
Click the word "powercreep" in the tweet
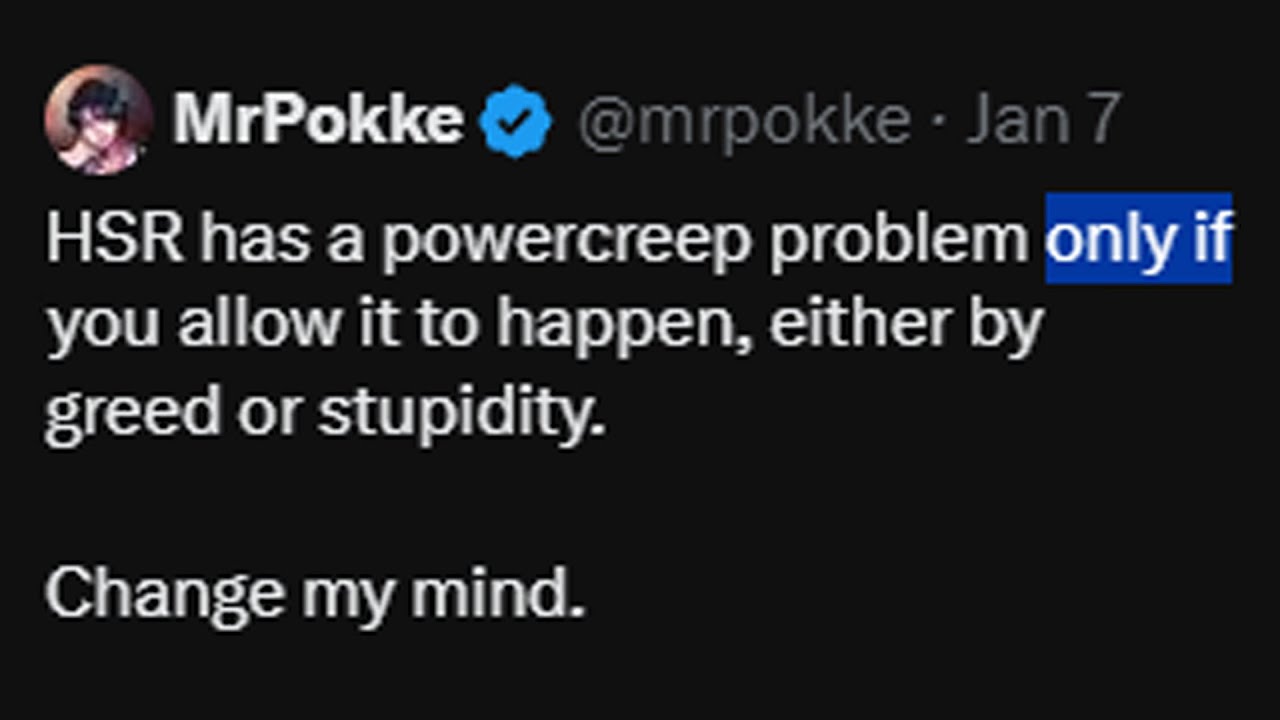coord(566,242)
